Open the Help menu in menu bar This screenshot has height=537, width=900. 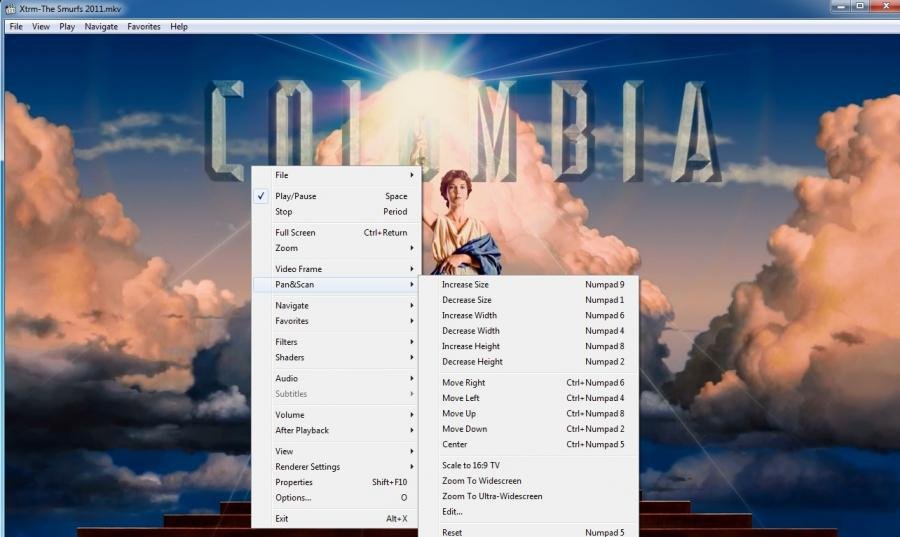point(179,26)
